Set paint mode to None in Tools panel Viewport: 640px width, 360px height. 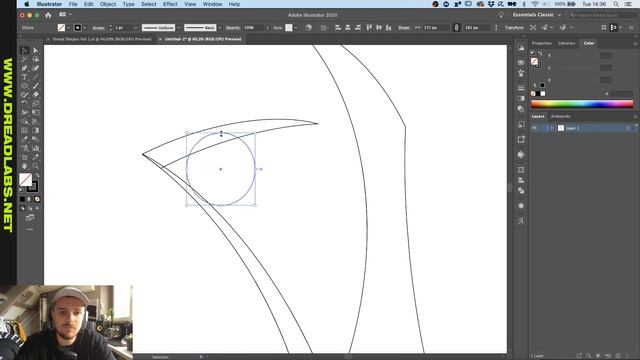[x=37, y=199]
